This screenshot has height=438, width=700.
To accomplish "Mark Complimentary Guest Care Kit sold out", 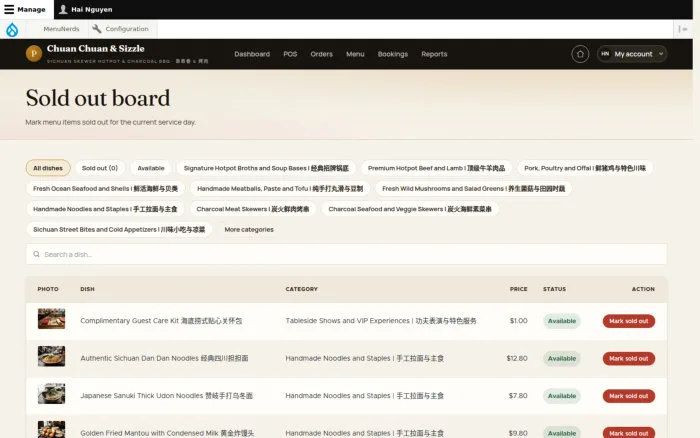I will coord(629,321).
